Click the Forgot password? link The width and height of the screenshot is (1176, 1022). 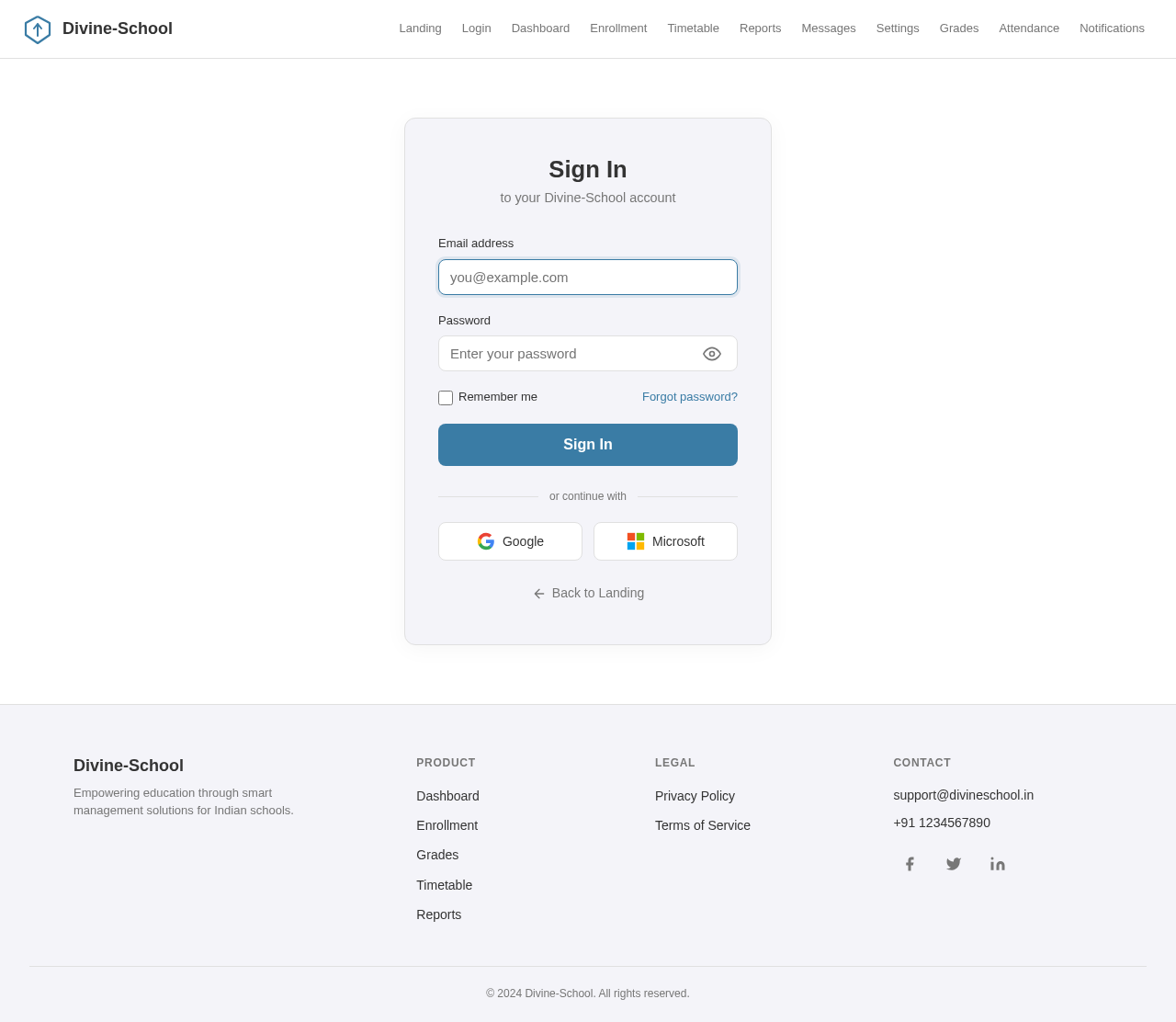690,397
